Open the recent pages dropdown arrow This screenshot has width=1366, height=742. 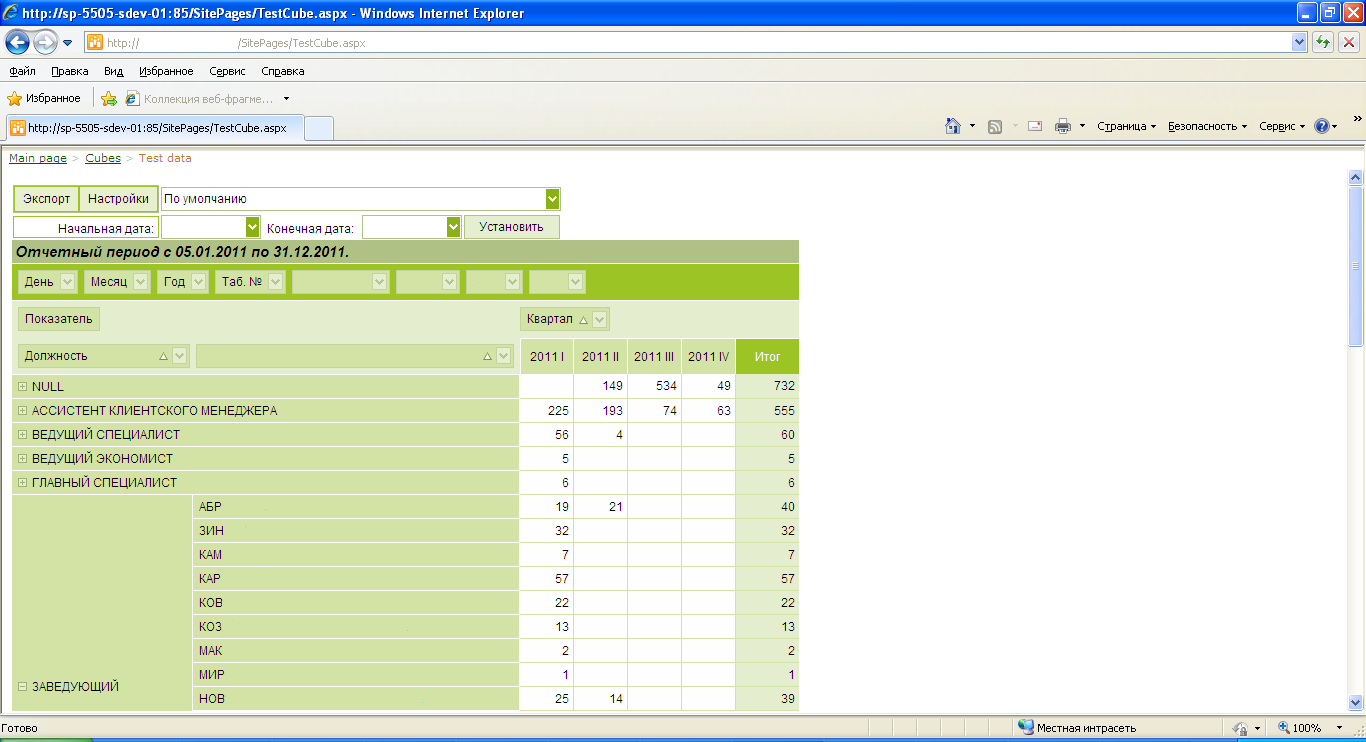pos(67,43)
